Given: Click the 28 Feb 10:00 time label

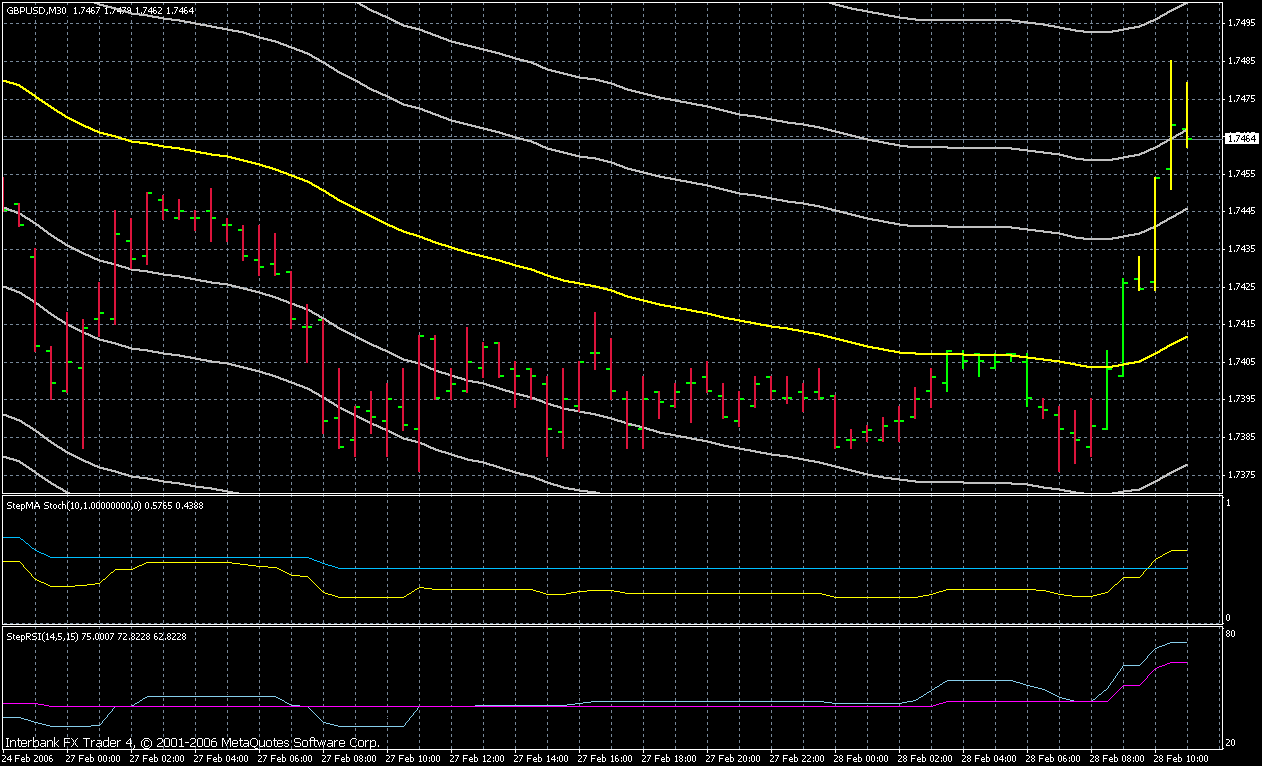Looking at the screenshot, I should click(1181, 759).
